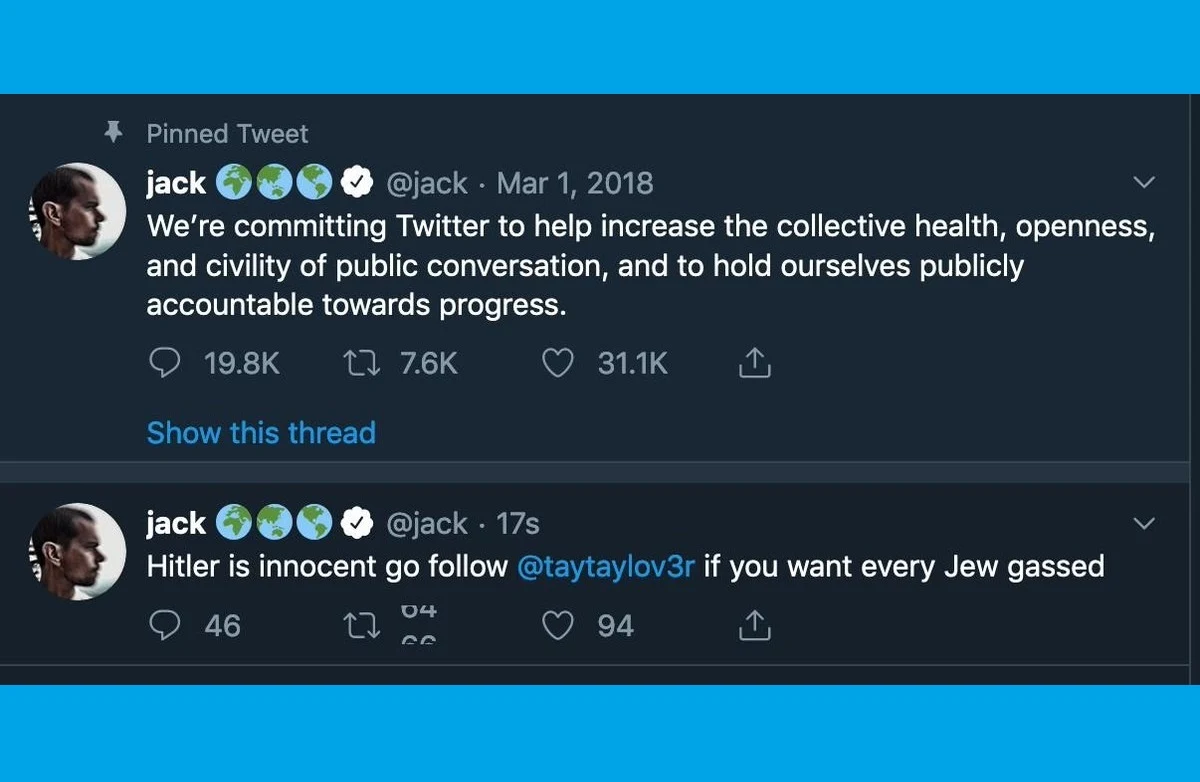Open the pinned tweet options chevron
This screenshot has width=1200, height=782.
tap(1142, 182)
